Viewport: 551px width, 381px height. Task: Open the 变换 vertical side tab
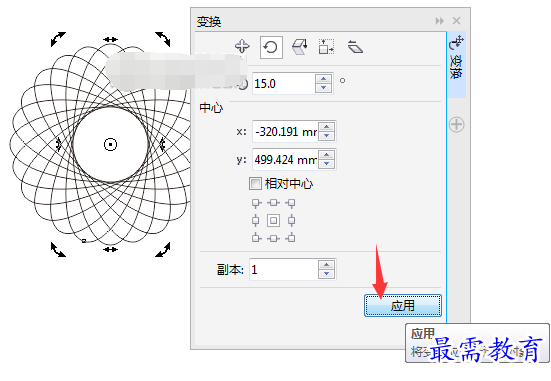456,64
